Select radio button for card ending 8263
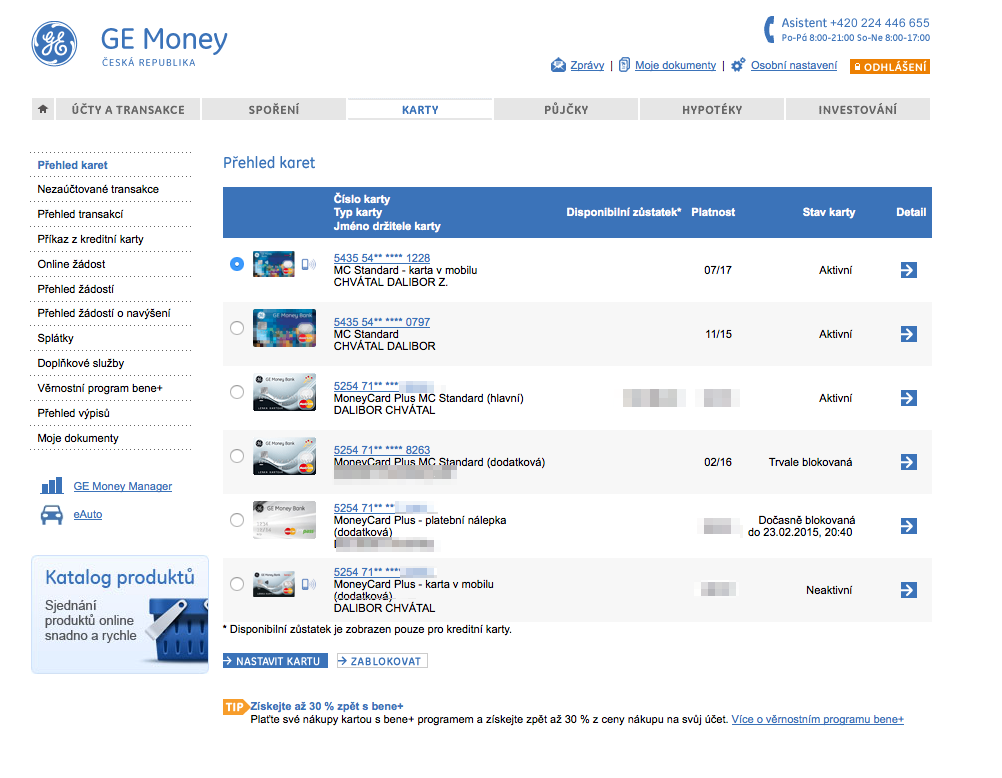Screen dimensions: 1002x778 tap(236, 456)
